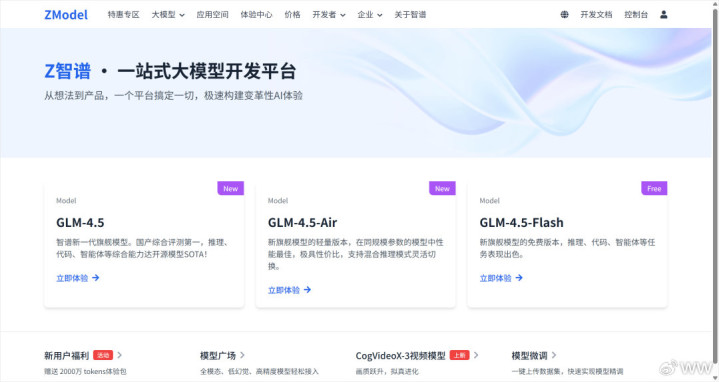Click New badge on GLM-4.5 card

coord(231,188)
